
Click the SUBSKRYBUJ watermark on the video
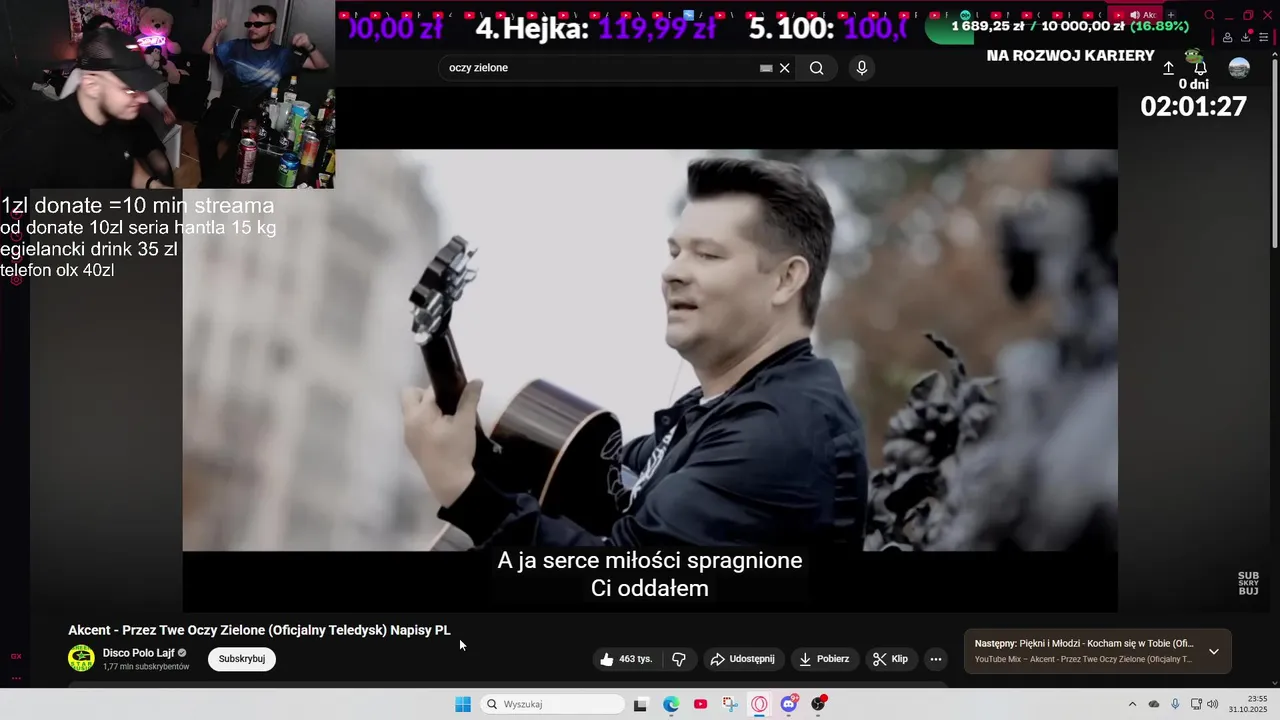1248,583
